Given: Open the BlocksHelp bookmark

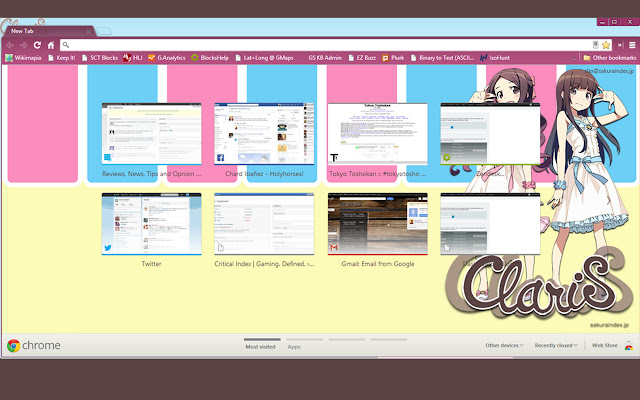Looking at the screenshot, I should [x=210, y=58].
